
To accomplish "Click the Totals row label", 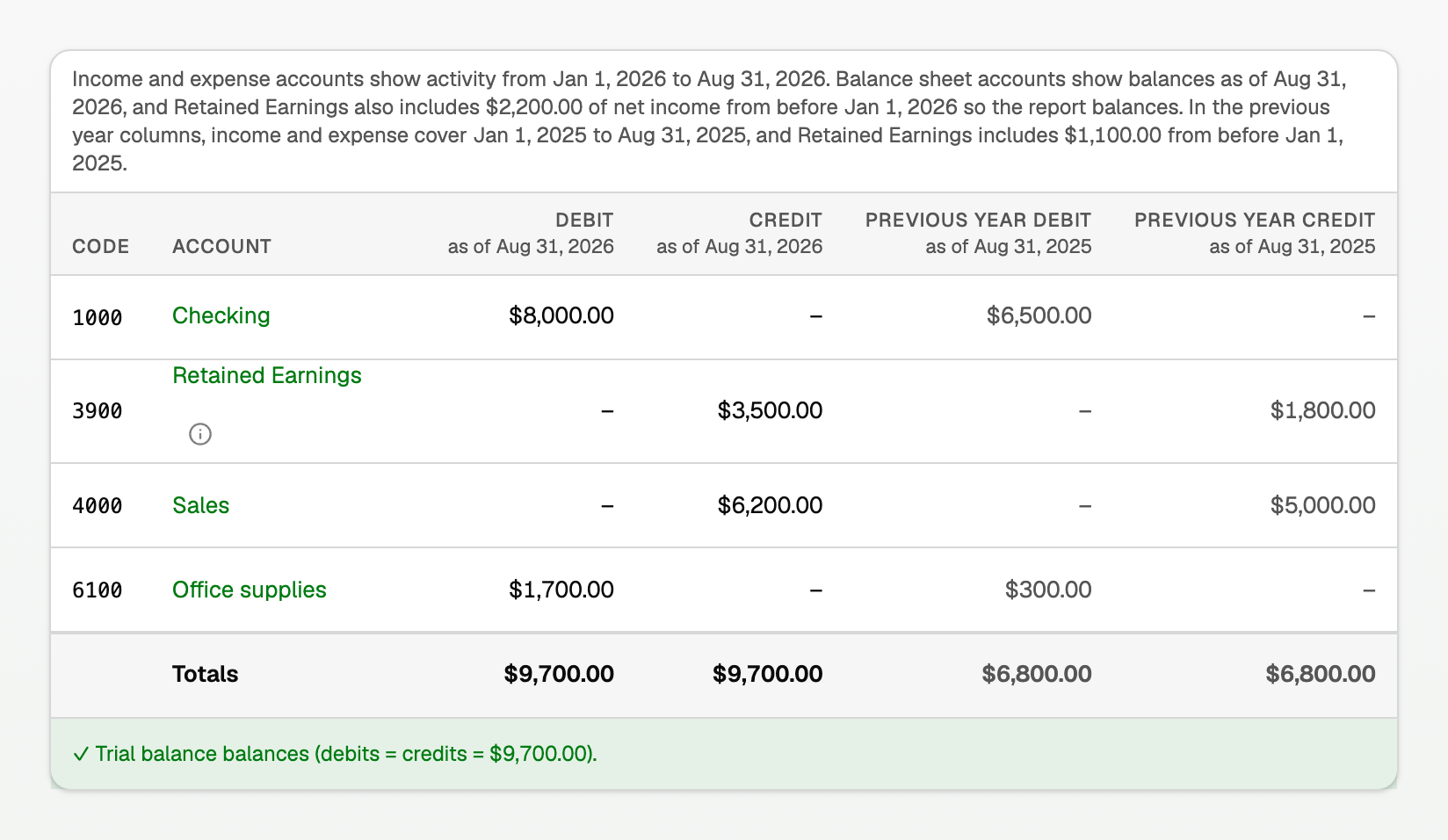I will [206, 674].
